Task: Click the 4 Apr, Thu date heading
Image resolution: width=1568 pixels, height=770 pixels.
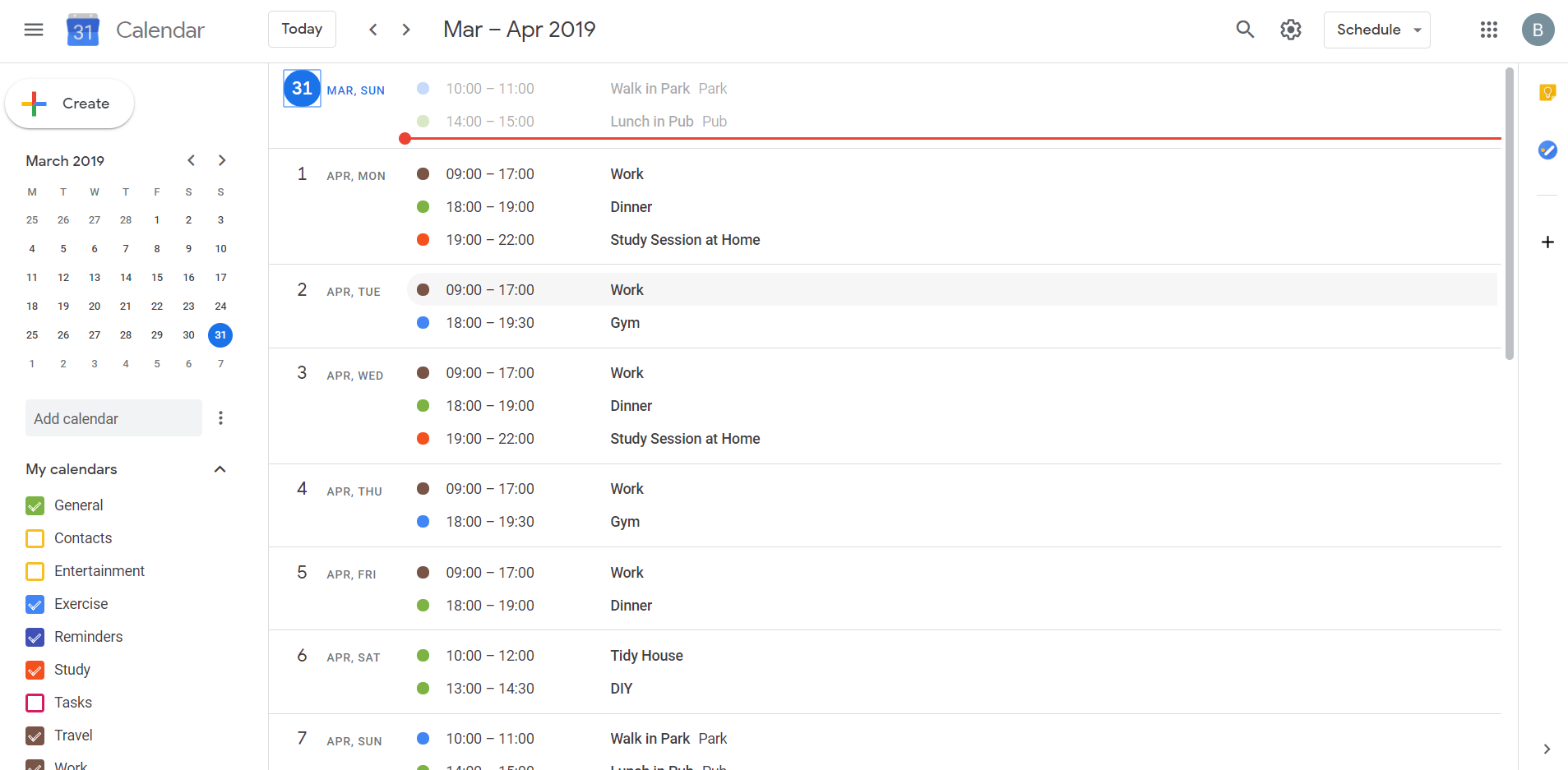Action: pos(339,490)
